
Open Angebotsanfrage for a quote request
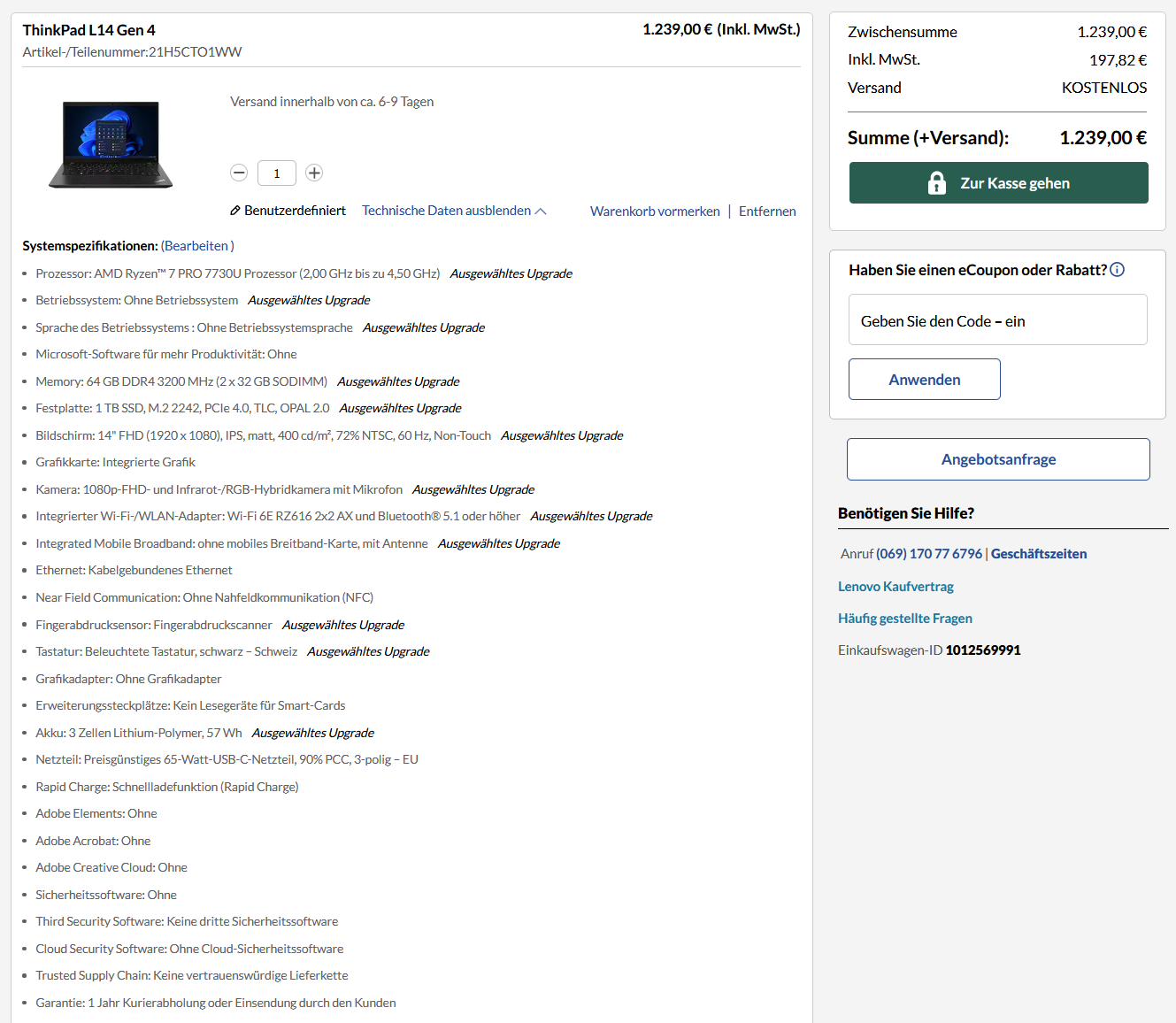point(998,459)
